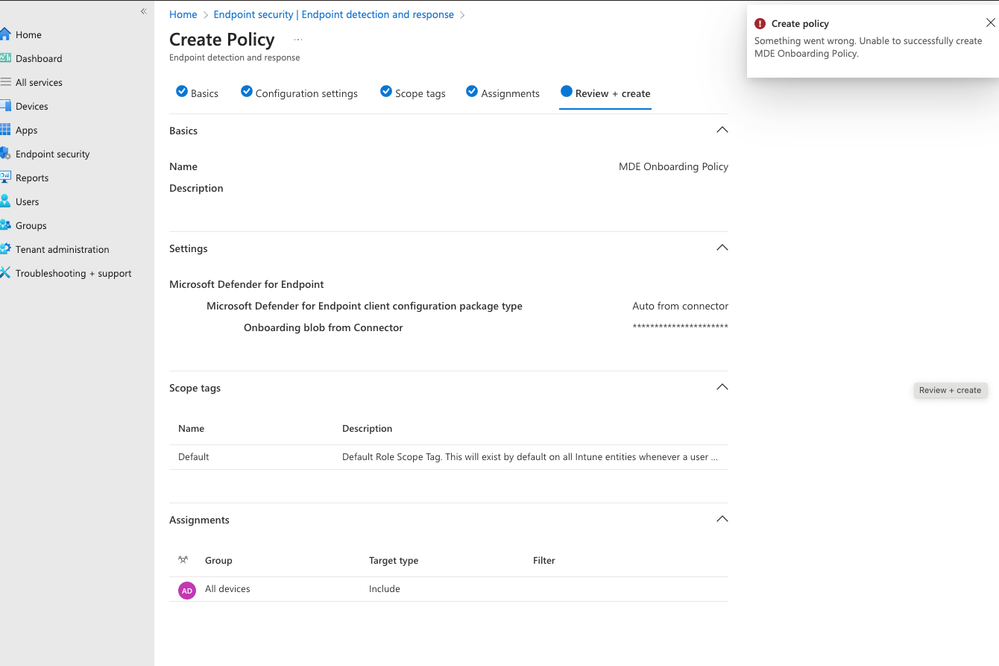Viewport: 999px width, 666px height.
Task: Click the Auto from connector value
Action: [680, 306]
